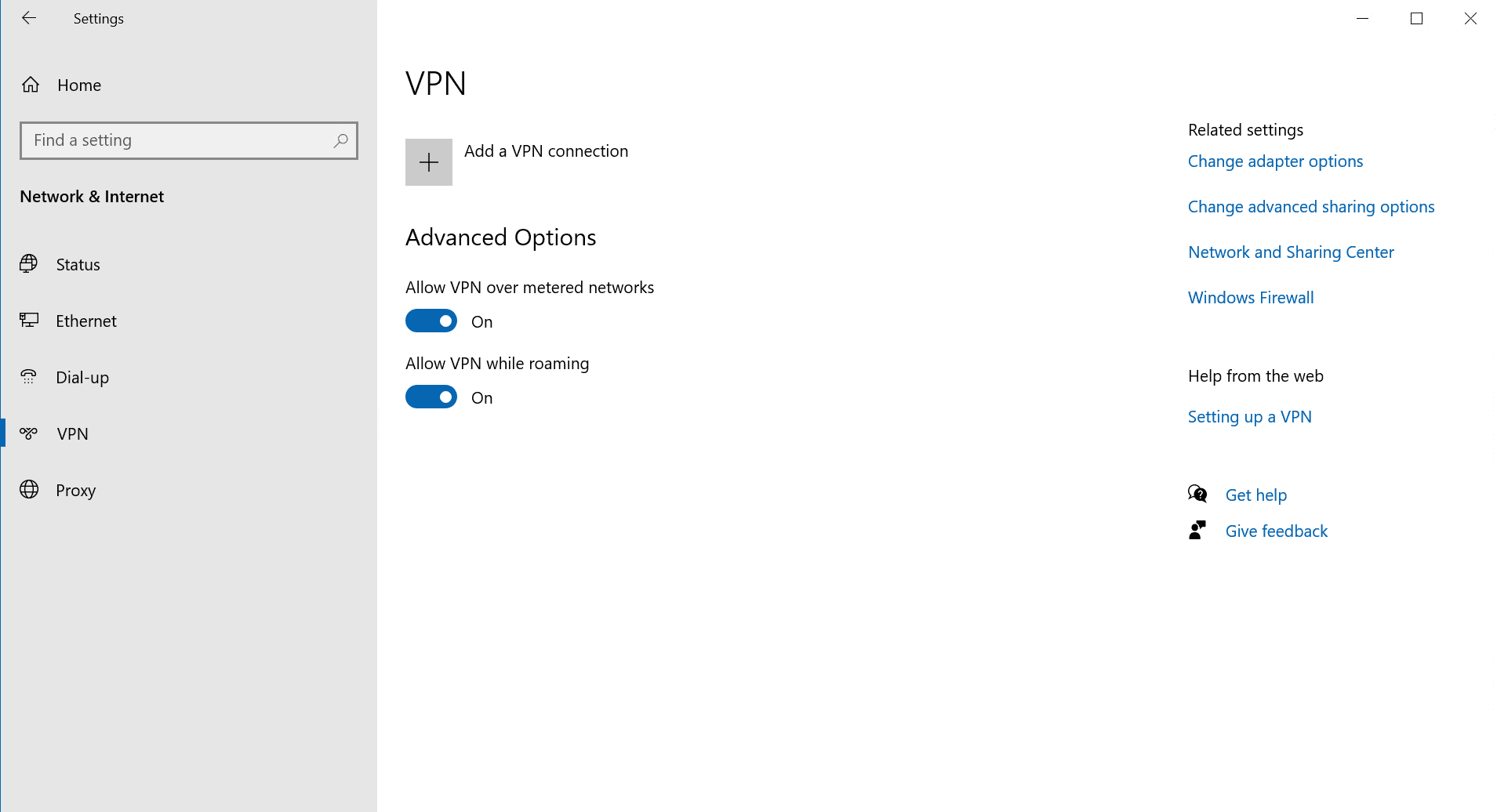Viewport: 1497px width, 812px height.
Task: Click the back arrow in Settings
Action: tap(29, 18)
